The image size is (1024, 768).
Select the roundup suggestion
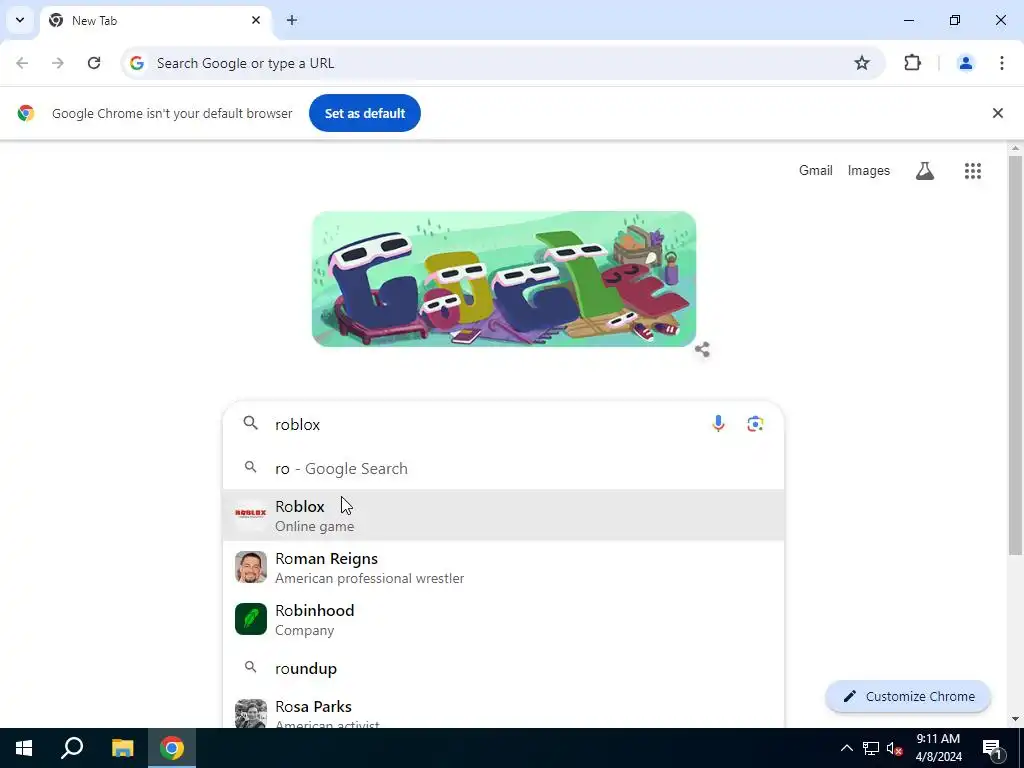click(x=503, y=668)
